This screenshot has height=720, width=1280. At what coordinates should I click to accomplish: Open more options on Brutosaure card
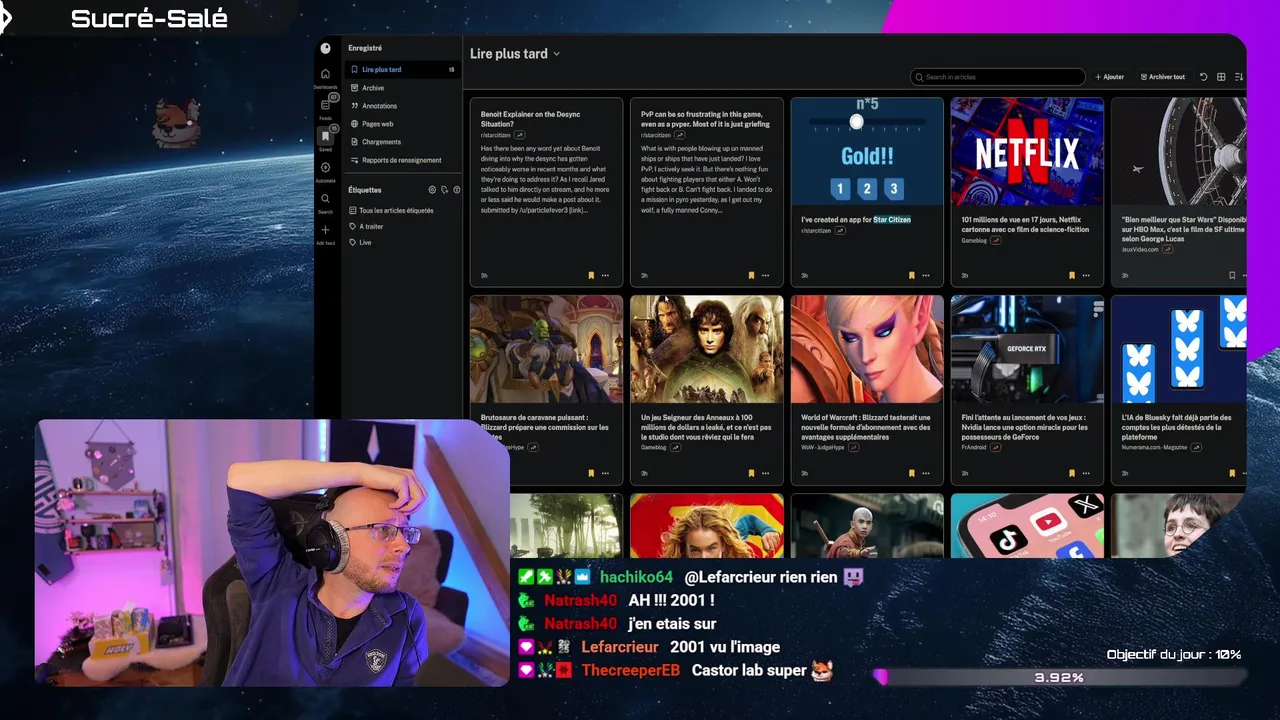click(605, 473)
